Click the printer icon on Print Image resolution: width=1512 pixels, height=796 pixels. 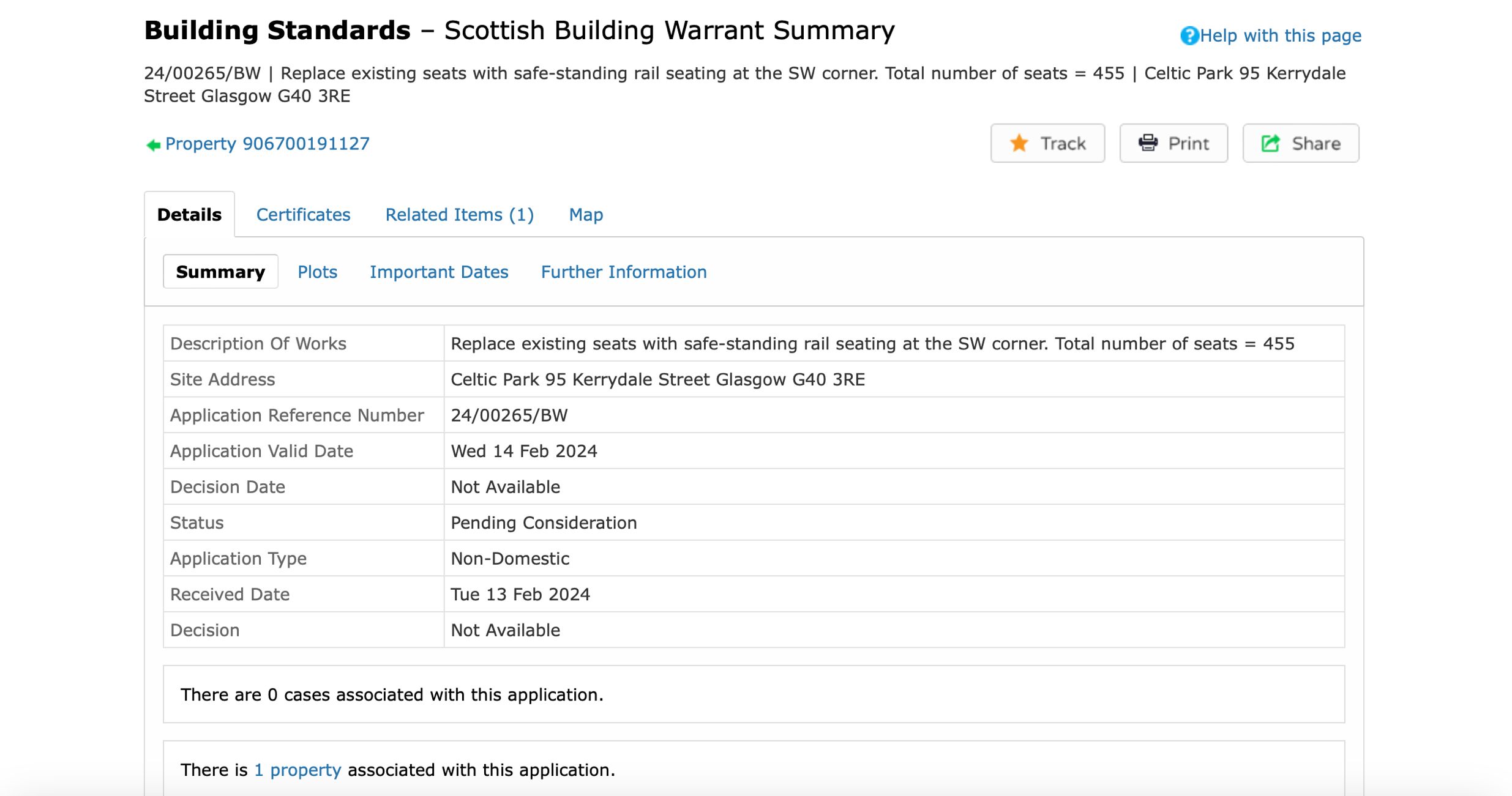click(1148, 143)
